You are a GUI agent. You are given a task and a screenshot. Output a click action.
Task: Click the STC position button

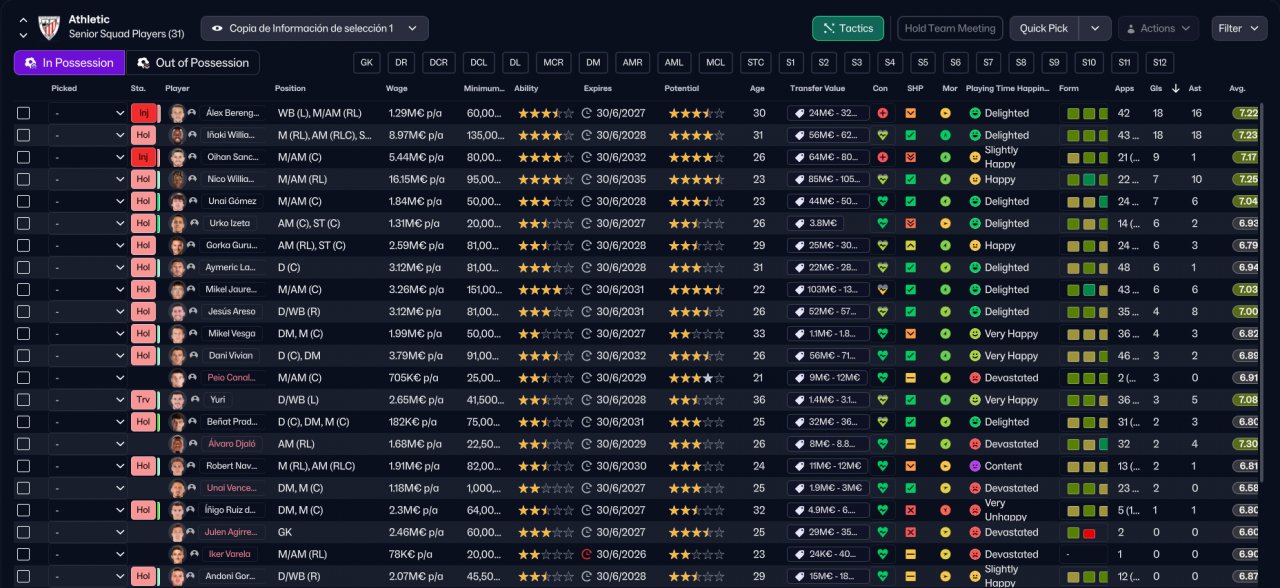[x=755, y=63]
